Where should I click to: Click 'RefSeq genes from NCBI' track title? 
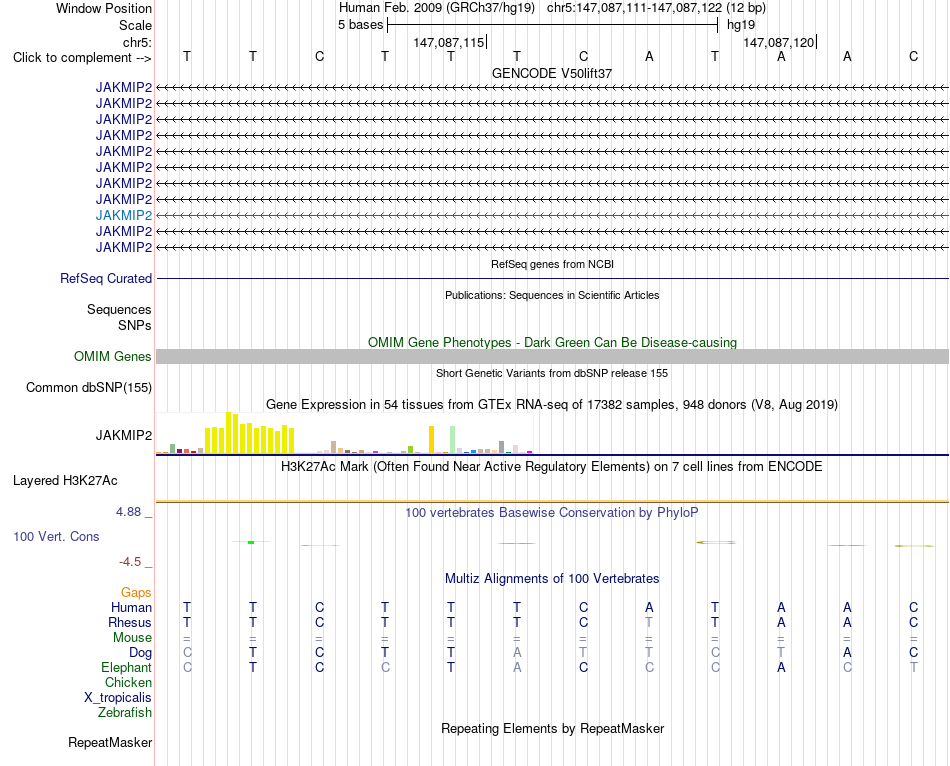tap(552, 264)
